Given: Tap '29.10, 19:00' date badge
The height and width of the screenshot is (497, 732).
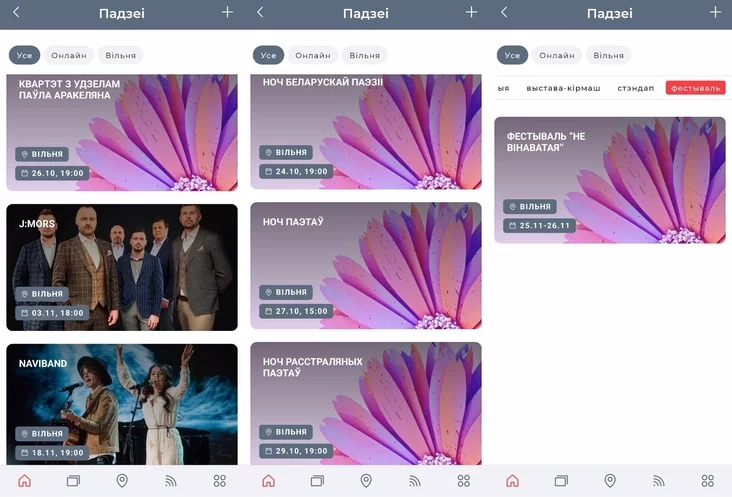Looking at the screenshot, I should (x=296, y=451).
